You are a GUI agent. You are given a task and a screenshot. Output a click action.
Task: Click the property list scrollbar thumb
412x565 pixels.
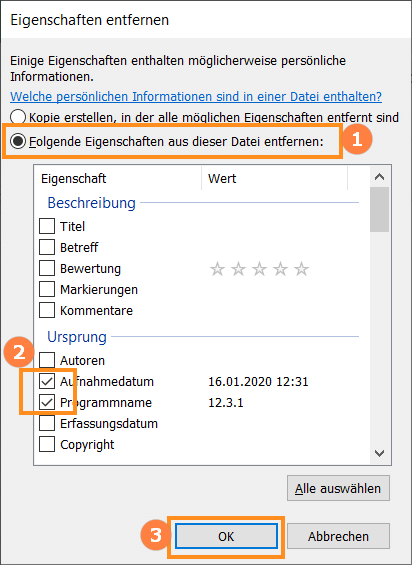point(379,209)
